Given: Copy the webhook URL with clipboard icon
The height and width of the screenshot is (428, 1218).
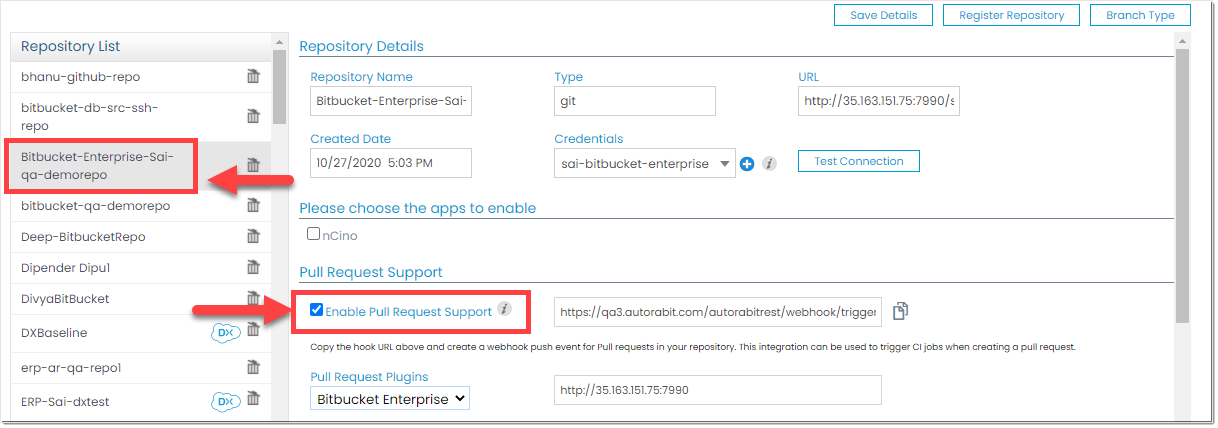Looking at the screenshot, I should click(900, 311).
